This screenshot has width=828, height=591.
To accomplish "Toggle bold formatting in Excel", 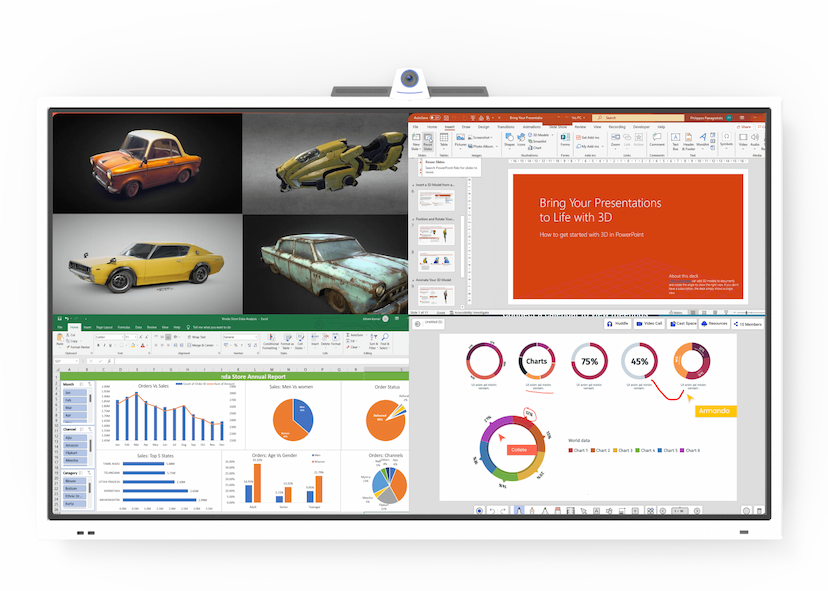I will [98, 345].
